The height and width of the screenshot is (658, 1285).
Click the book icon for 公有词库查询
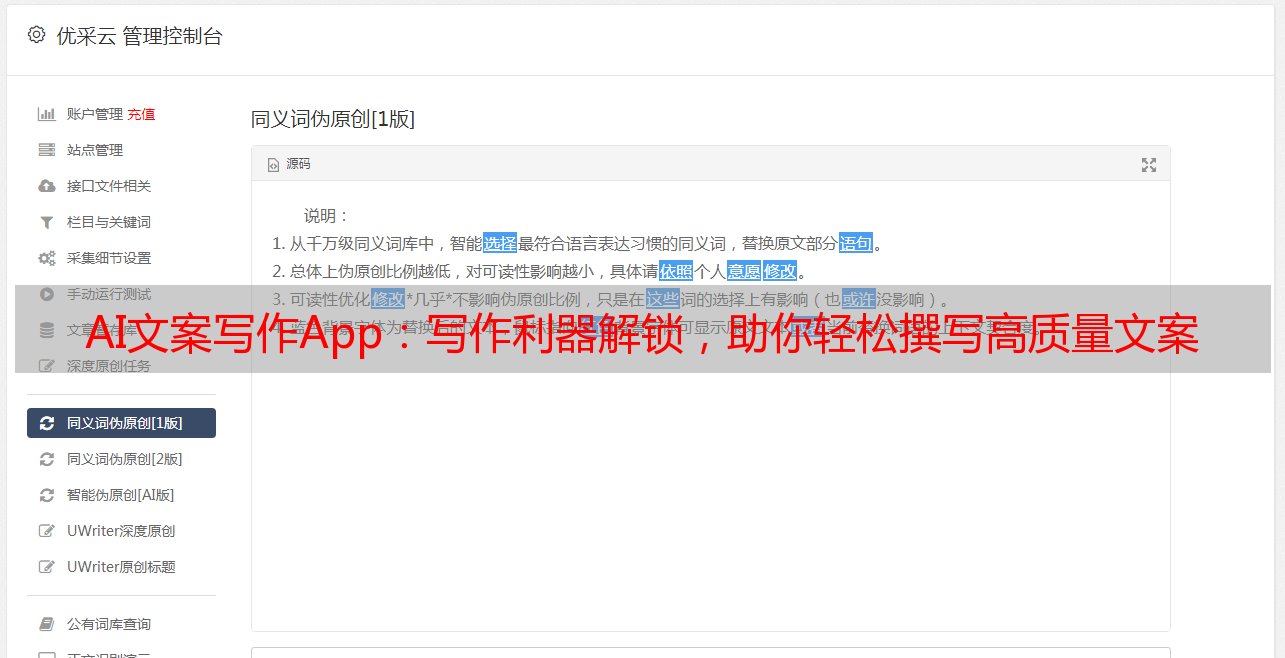[46, 624]
